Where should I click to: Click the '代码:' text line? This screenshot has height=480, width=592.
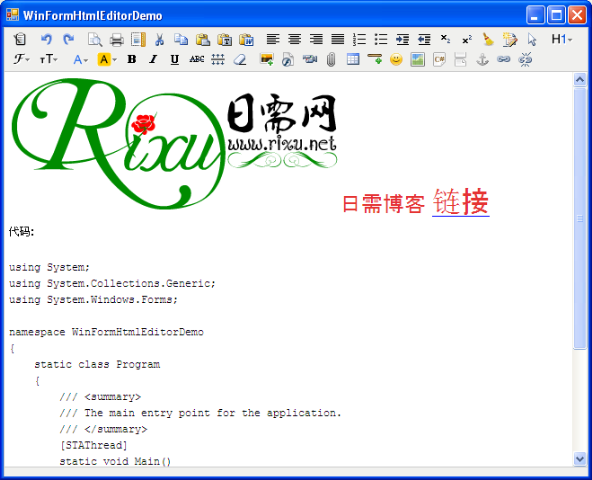22,232
